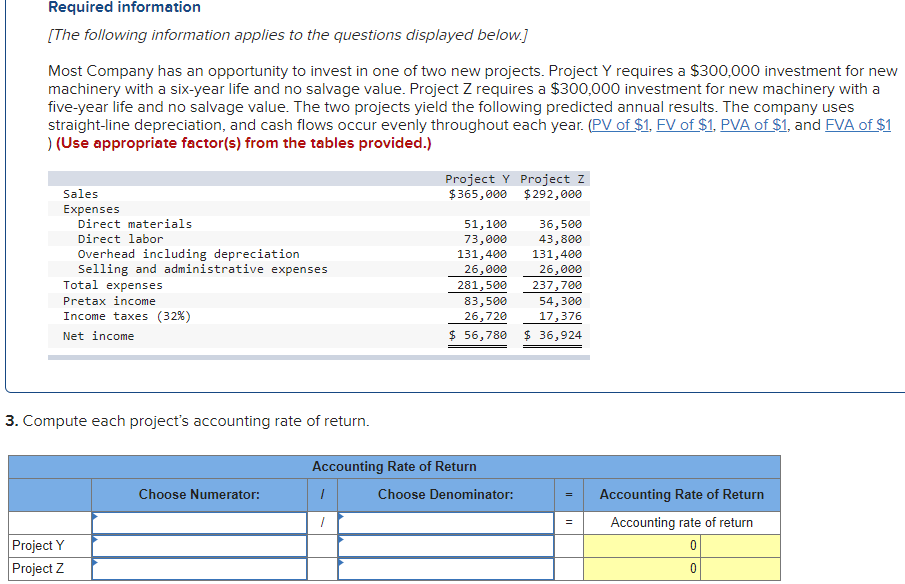Click Project Y net income $ 56,780
This screenshot has width=905, height=584.
[478, 335]
